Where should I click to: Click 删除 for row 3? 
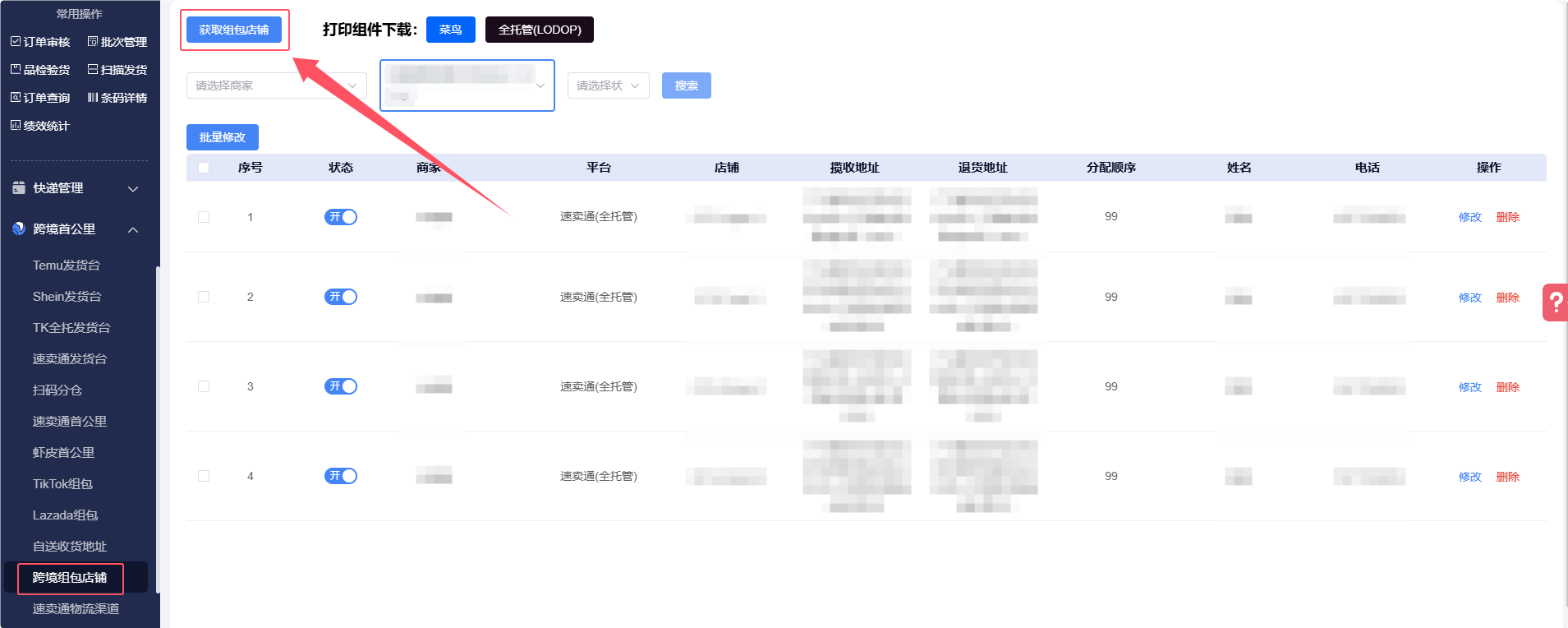click(1508, 387)
